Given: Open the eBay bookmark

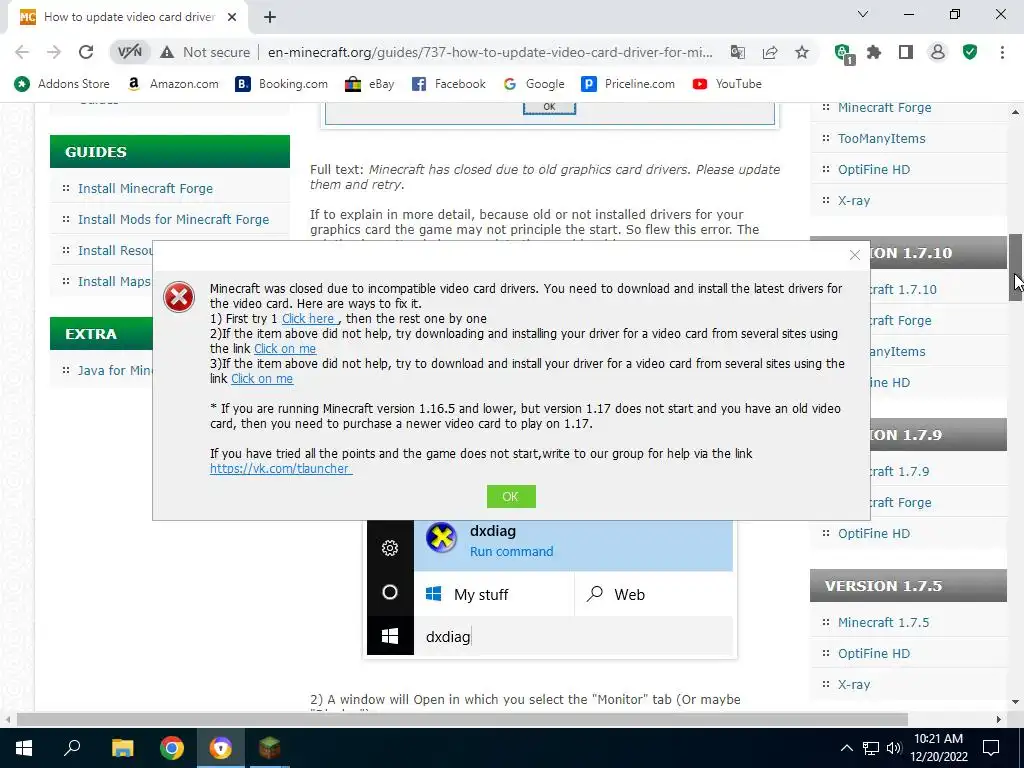Looking at the screenshot, I should pyautogui.click(x=370, y=84).
